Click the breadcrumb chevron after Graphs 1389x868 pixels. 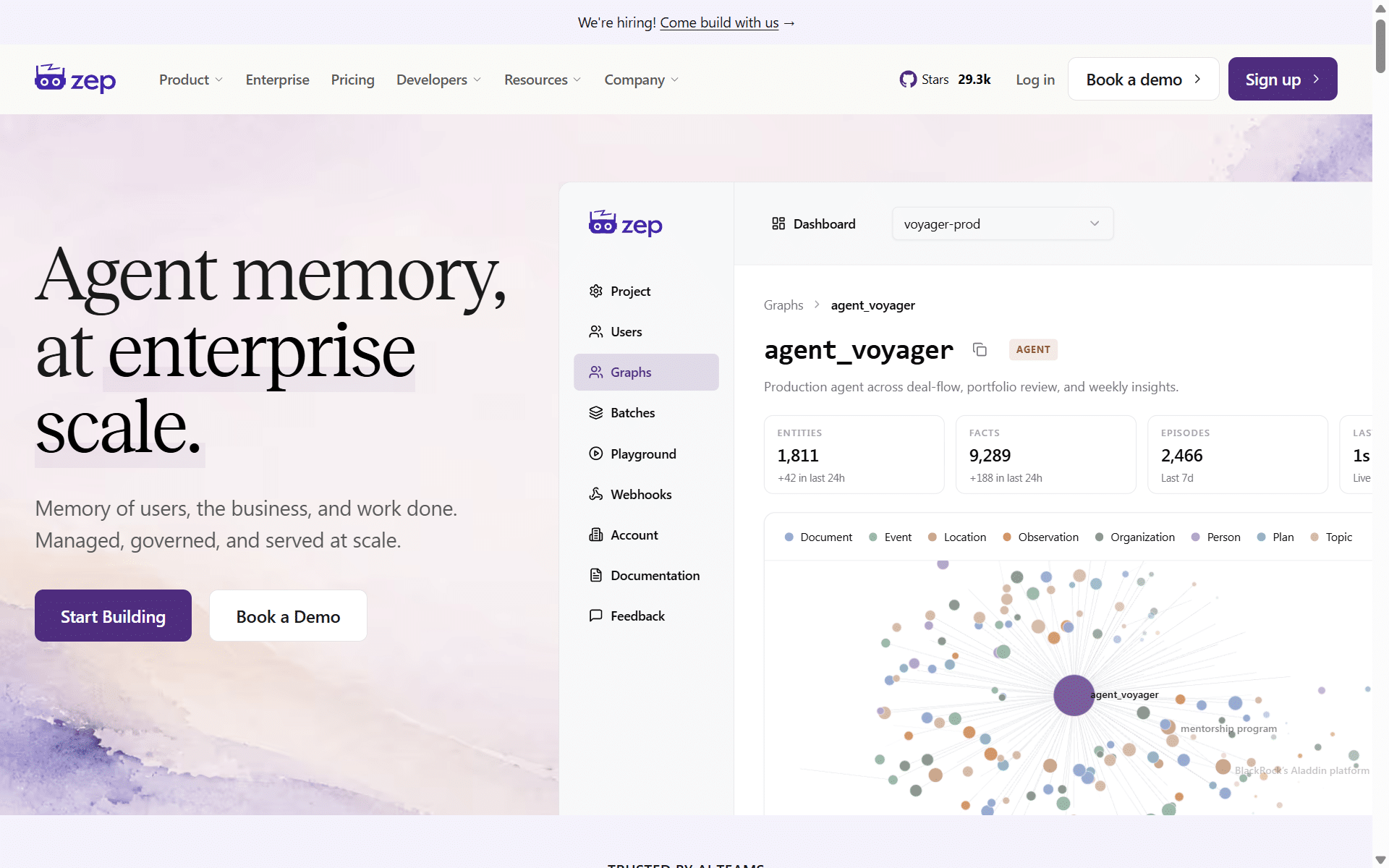(817, 305)
